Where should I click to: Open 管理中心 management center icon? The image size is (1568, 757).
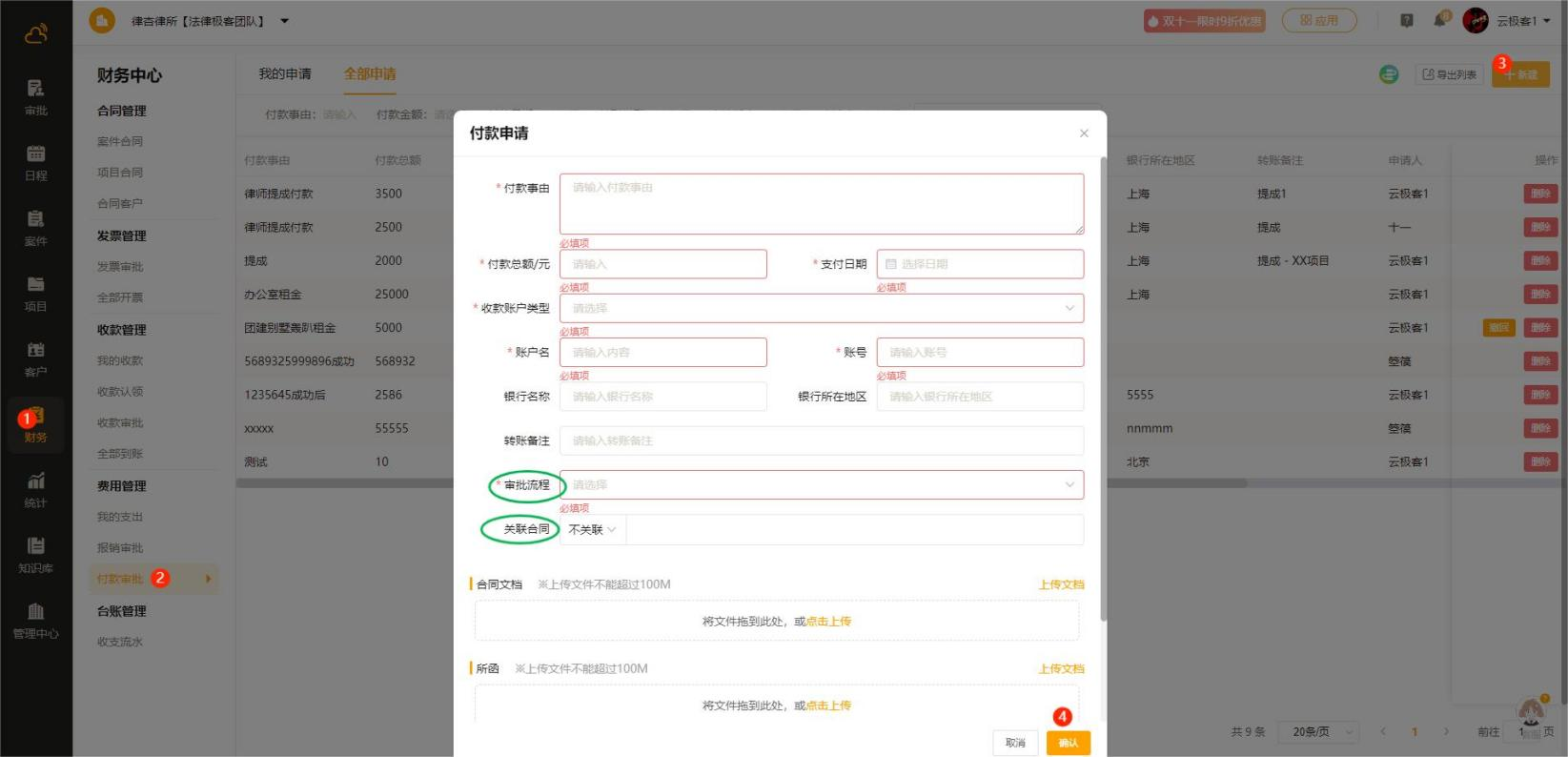coord(35,619)
